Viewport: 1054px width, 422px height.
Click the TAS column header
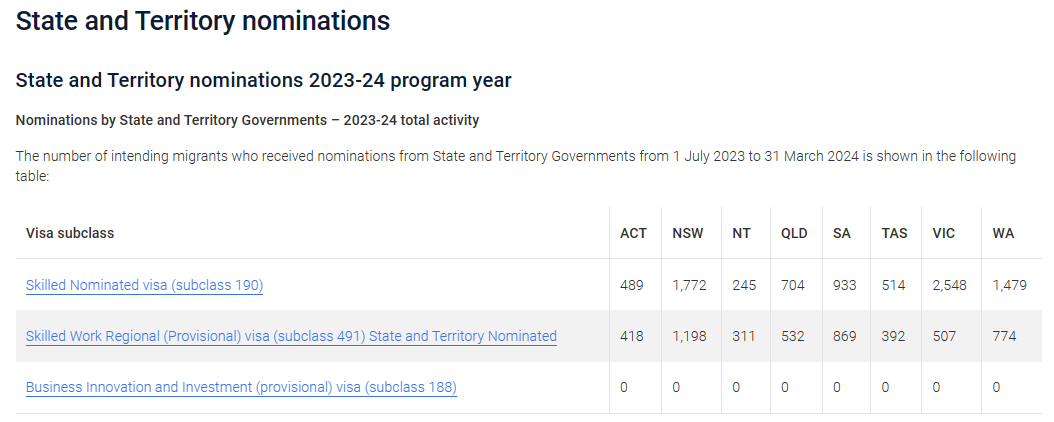(x=894, y=233)
